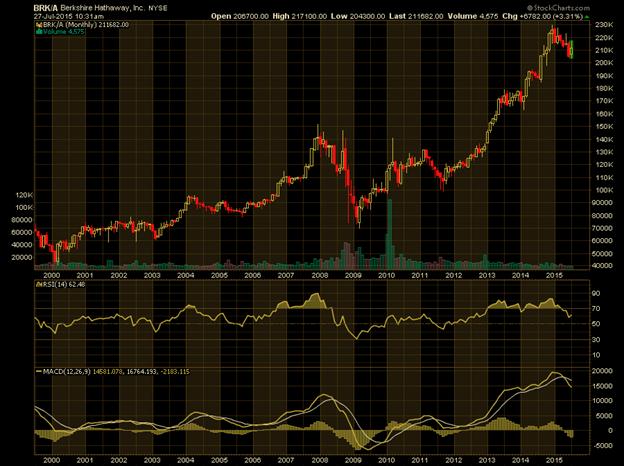
Task: Click the "Chg +6782.00 (+3.31%)" change value
Action: pos(543,16)
